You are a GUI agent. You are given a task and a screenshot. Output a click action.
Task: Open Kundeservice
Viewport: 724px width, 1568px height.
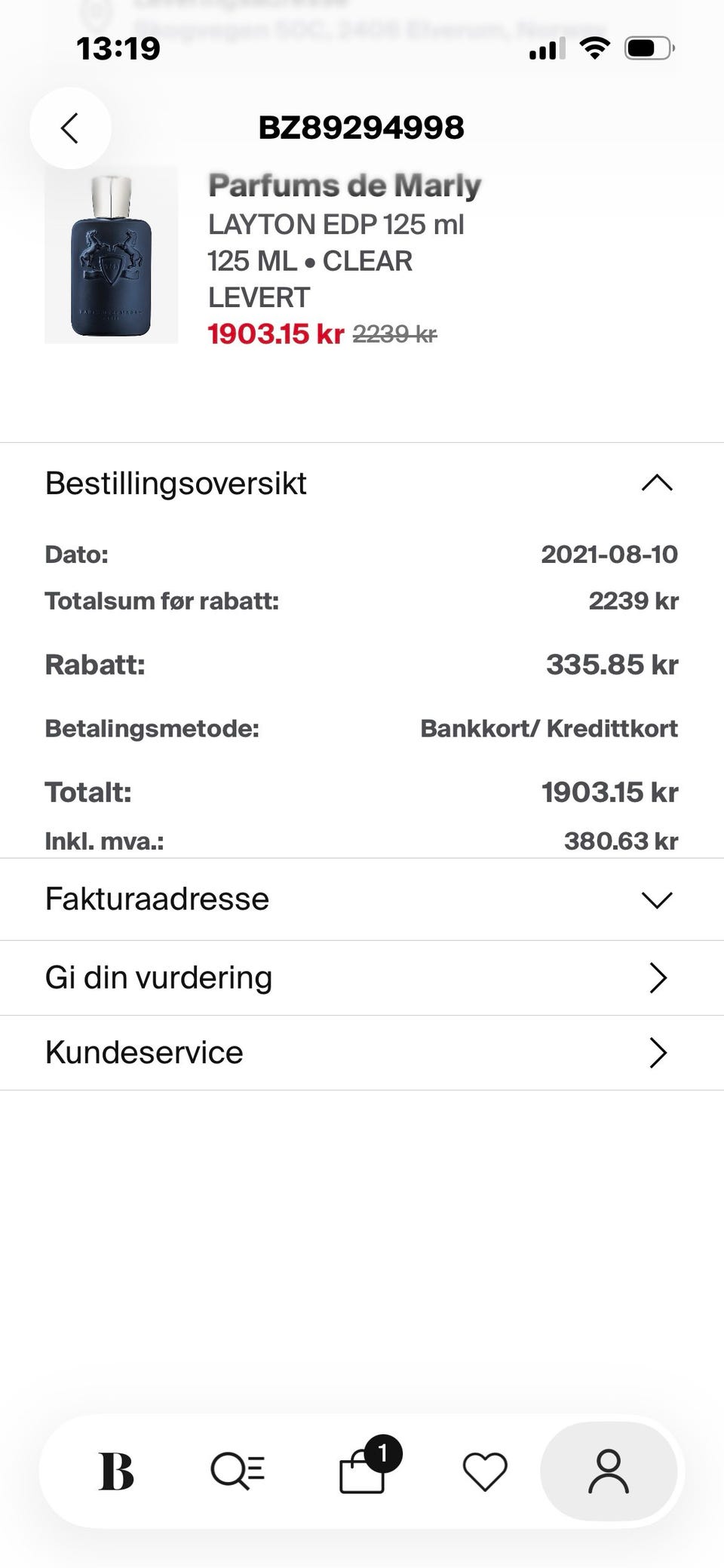point(144,1052)
